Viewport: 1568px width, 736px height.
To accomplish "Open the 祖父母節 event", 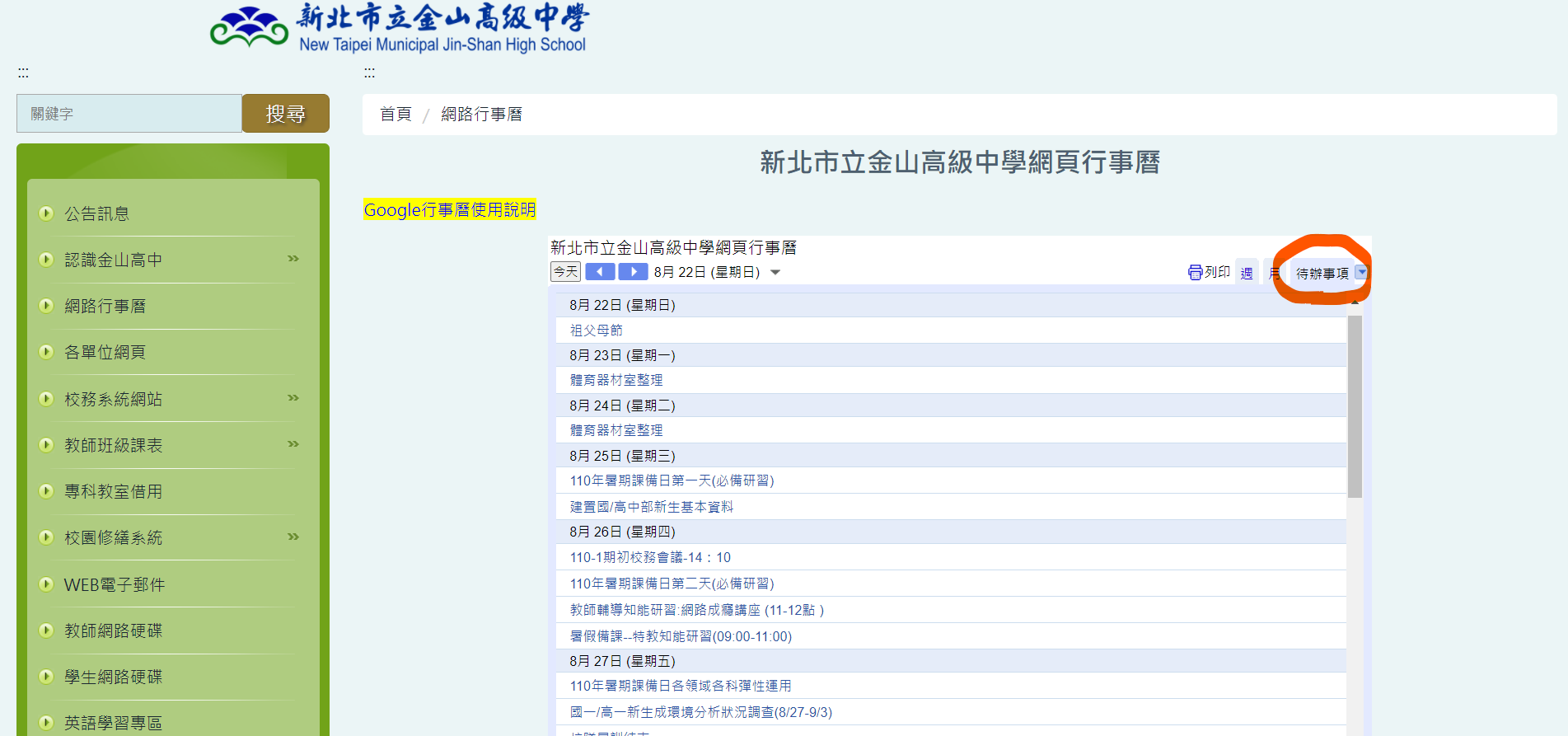I will point(597,330).
